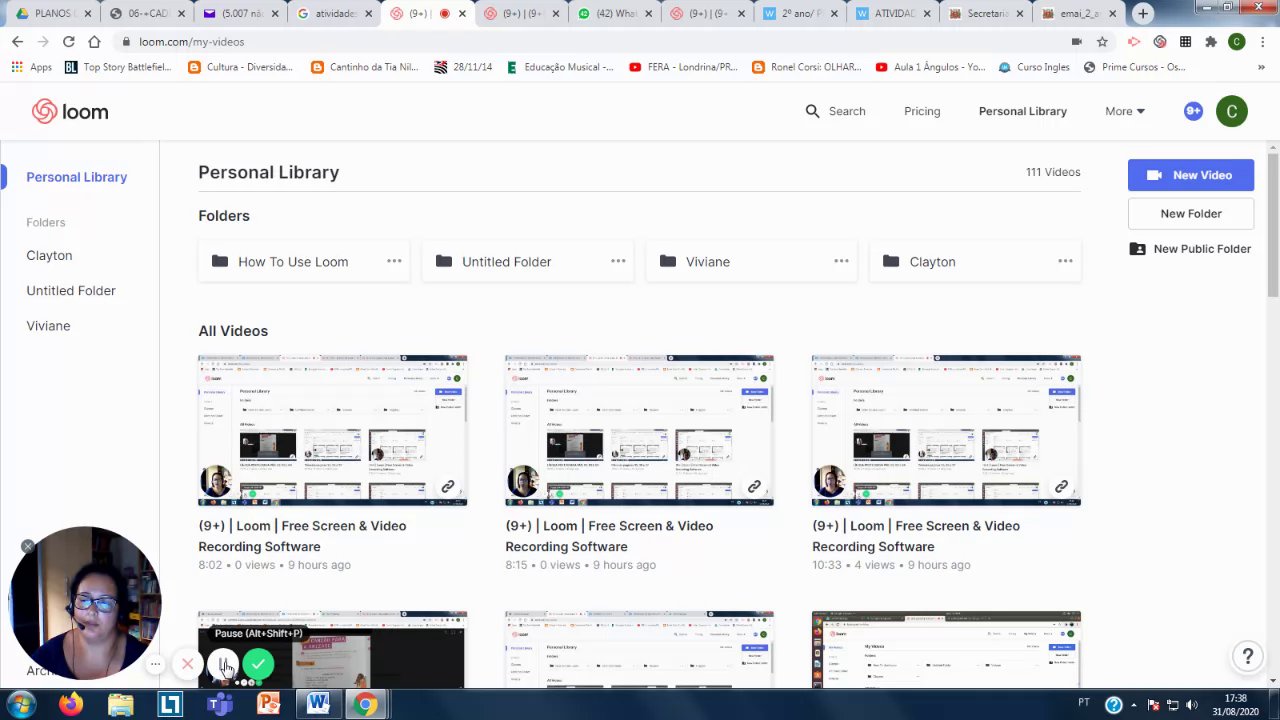Open options menu for Clayton folder card
This screenshot has width=1280, height=720.
(x=1065, y=261)
